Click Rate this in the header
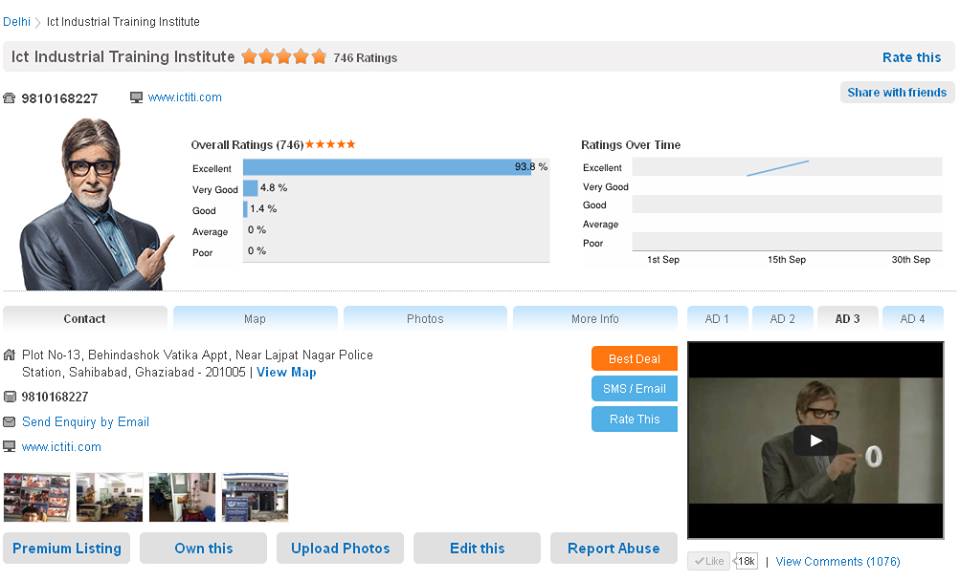Image resolution: width=960 pixels, height=581 pixels. tap(911, 57)
